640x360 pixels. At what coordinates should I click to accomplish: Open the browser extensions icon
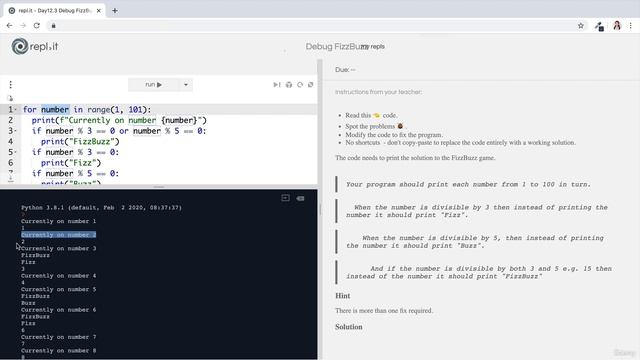[x=599, y=27]
